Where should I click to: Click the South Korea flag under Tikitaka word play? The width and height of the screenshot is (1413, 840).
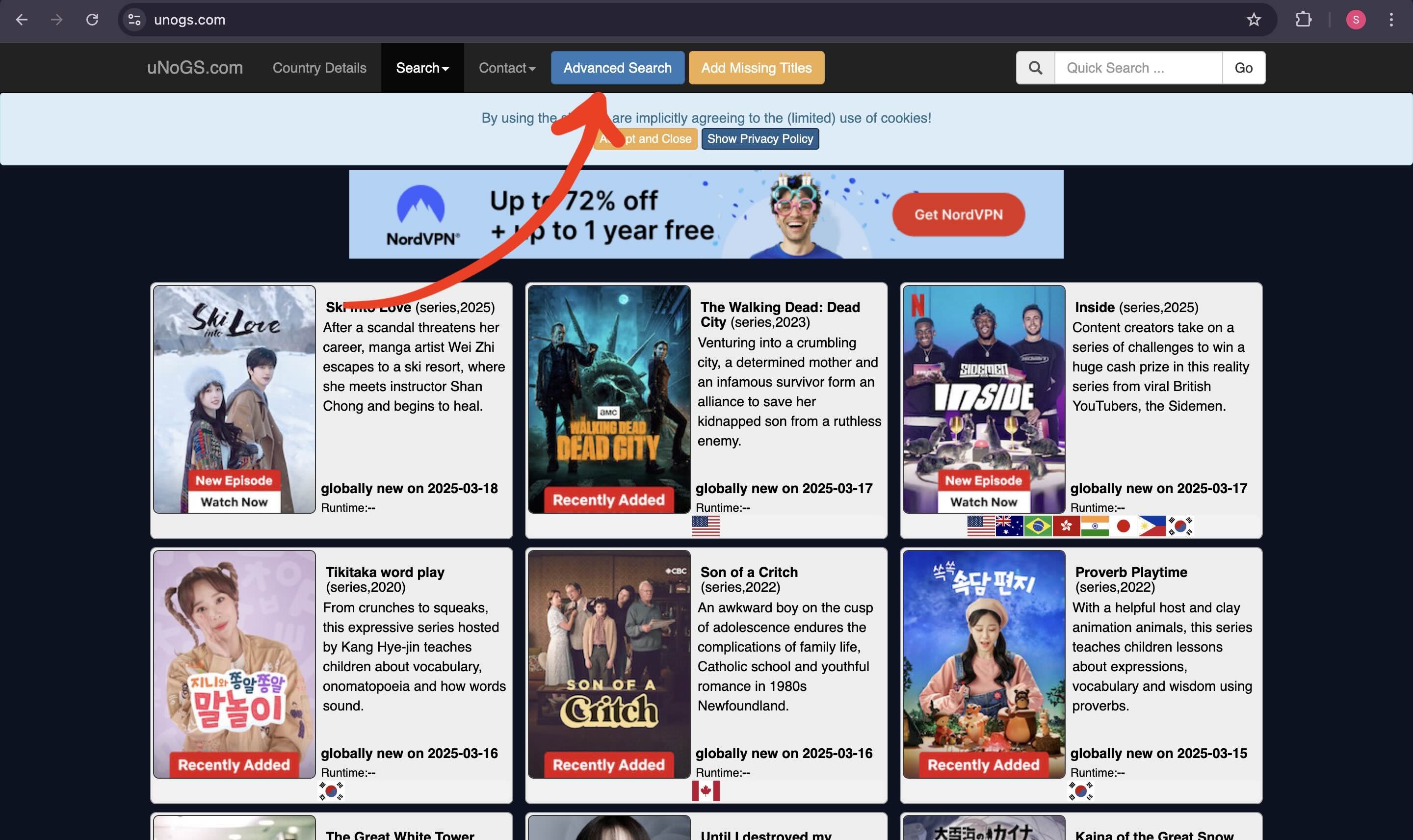(x=332, y=791)
